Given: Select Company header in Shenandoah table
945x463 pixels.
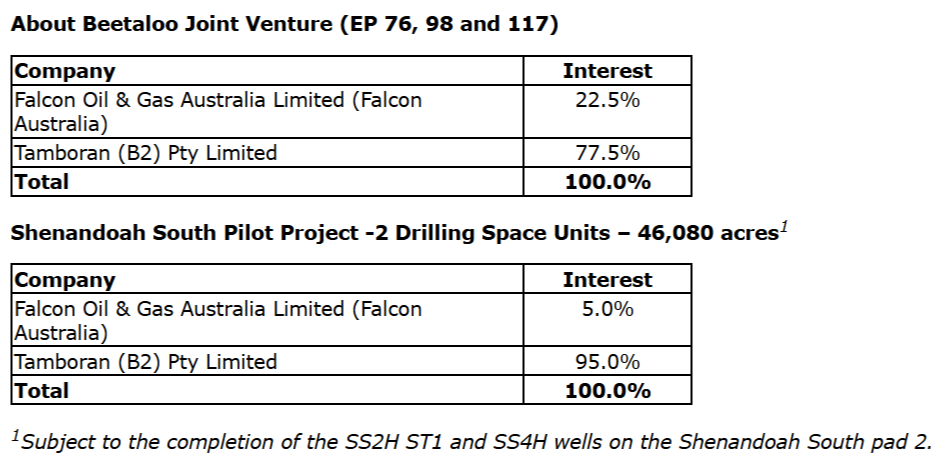Looking at the screenshot, I should (x=65, y=280).
